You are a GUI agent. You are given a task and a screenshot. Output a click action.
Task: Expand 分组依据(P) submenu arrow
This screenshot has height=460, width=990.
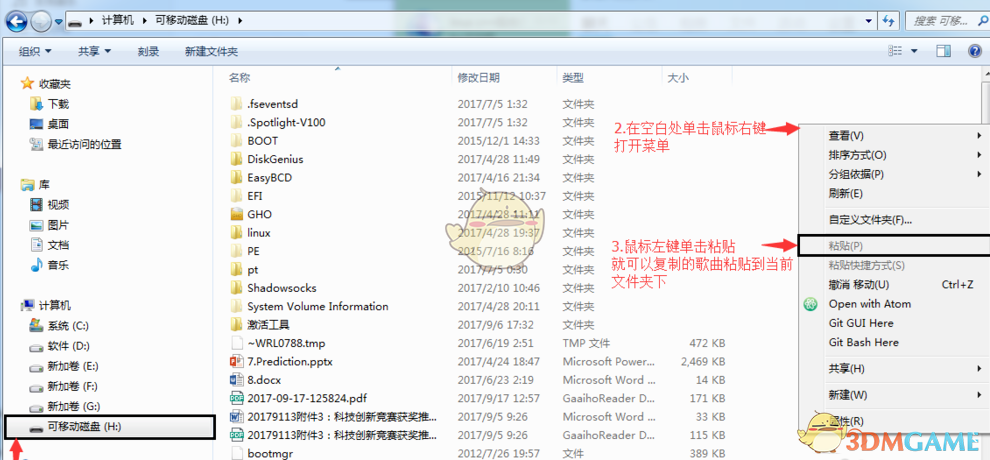click(x=979, y=174)
